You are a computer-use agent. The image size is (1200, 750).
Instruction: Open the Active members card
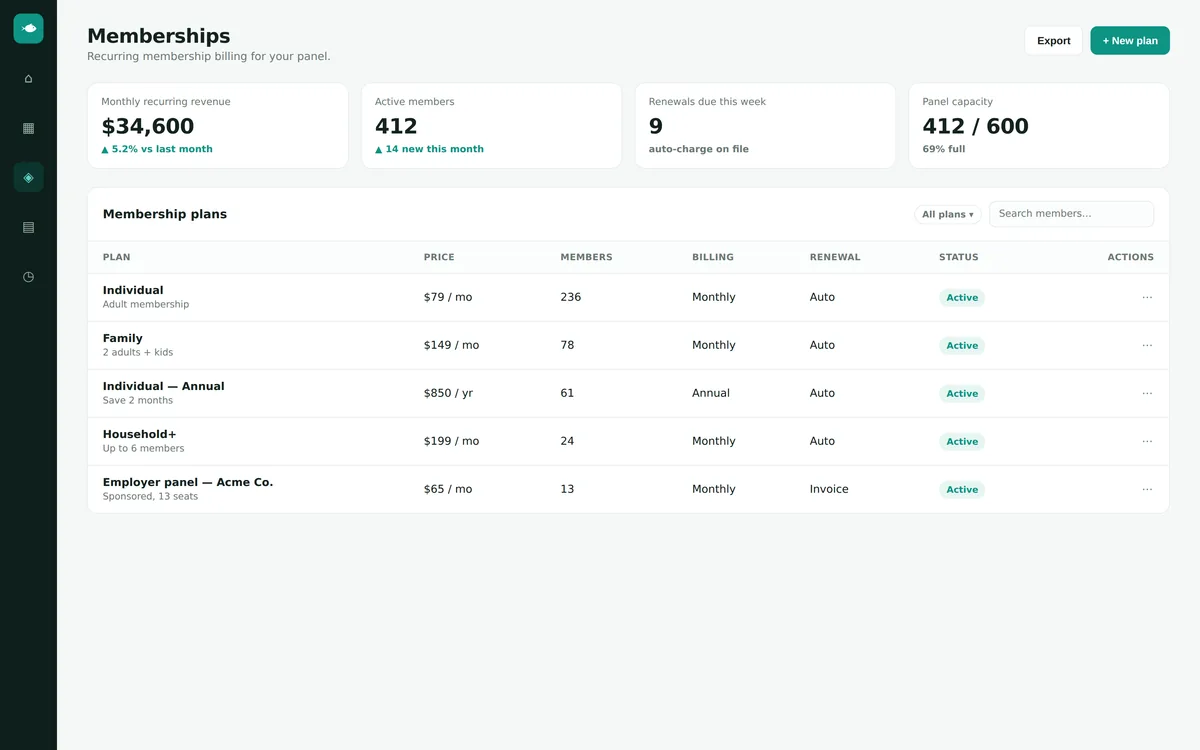[491, 126]
